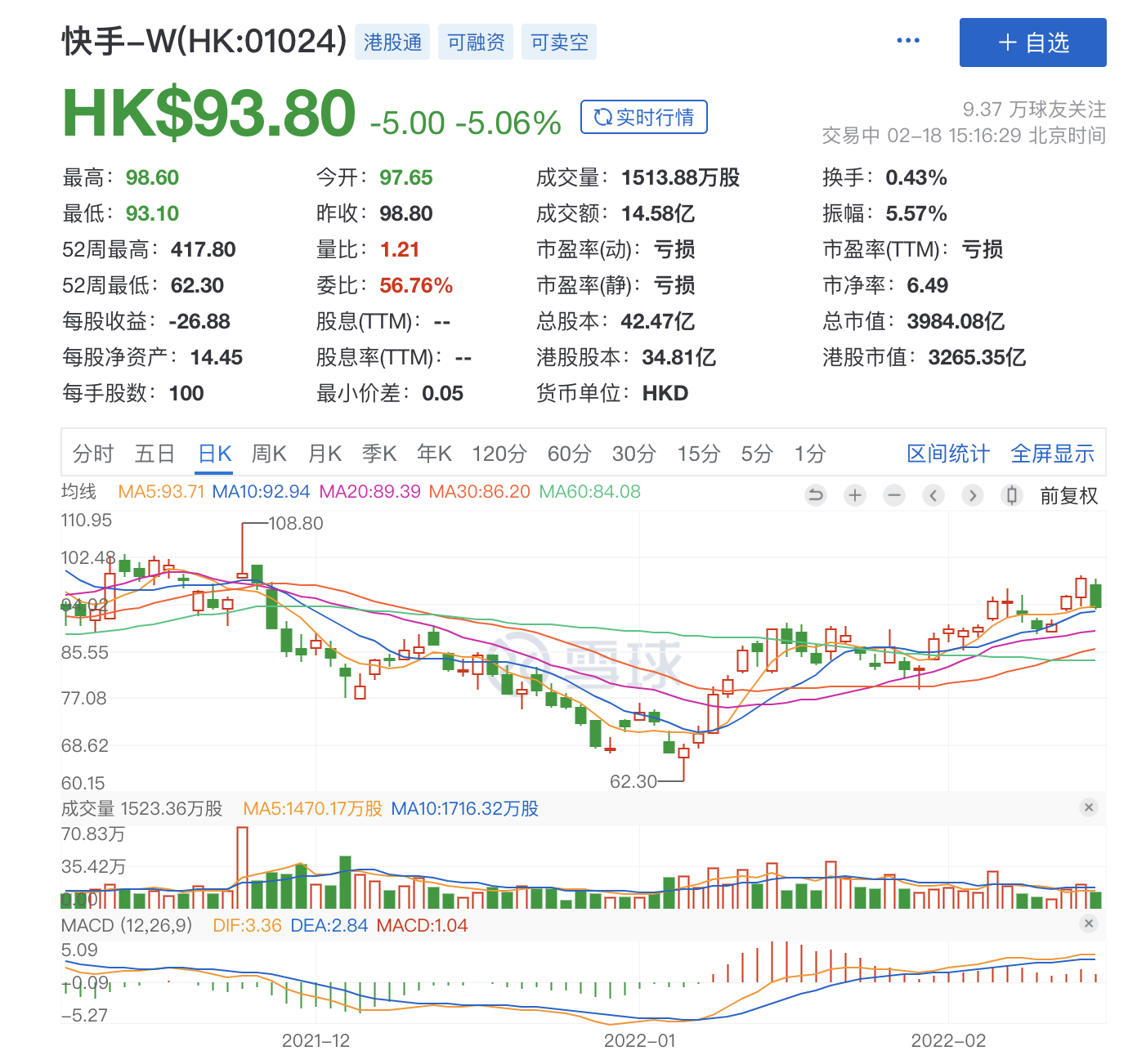1146x1064 pixels.
Task: Show the 60分 interval chart
Action: 570,454
